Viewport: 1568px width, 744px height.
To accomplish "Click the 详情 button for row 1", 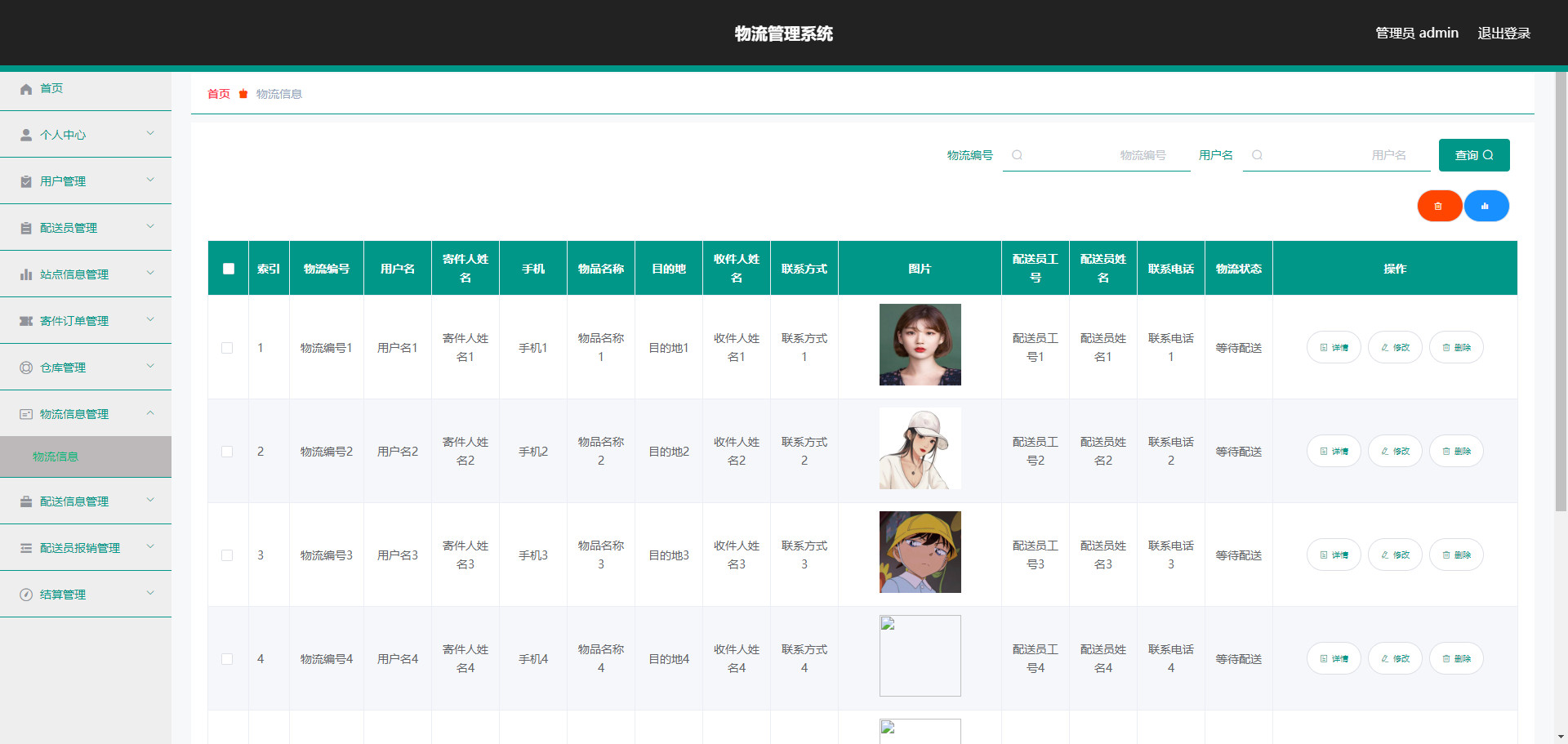I will (1334, 348).
